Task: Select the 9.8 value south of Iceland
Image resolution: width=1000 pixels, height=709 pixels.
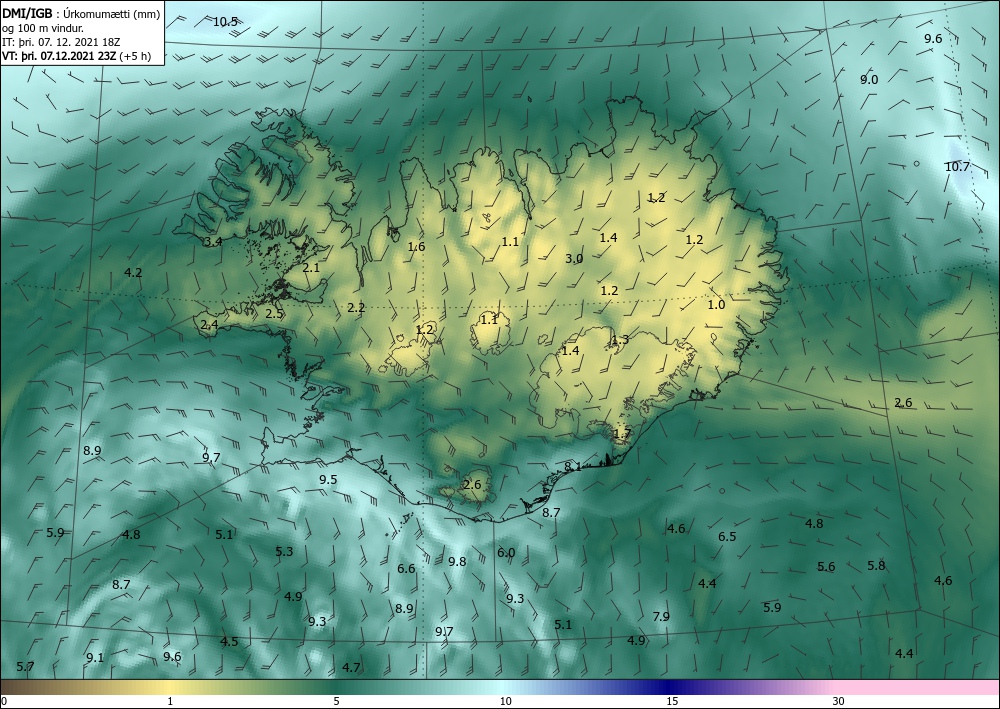Action: (x=457, y=562)
